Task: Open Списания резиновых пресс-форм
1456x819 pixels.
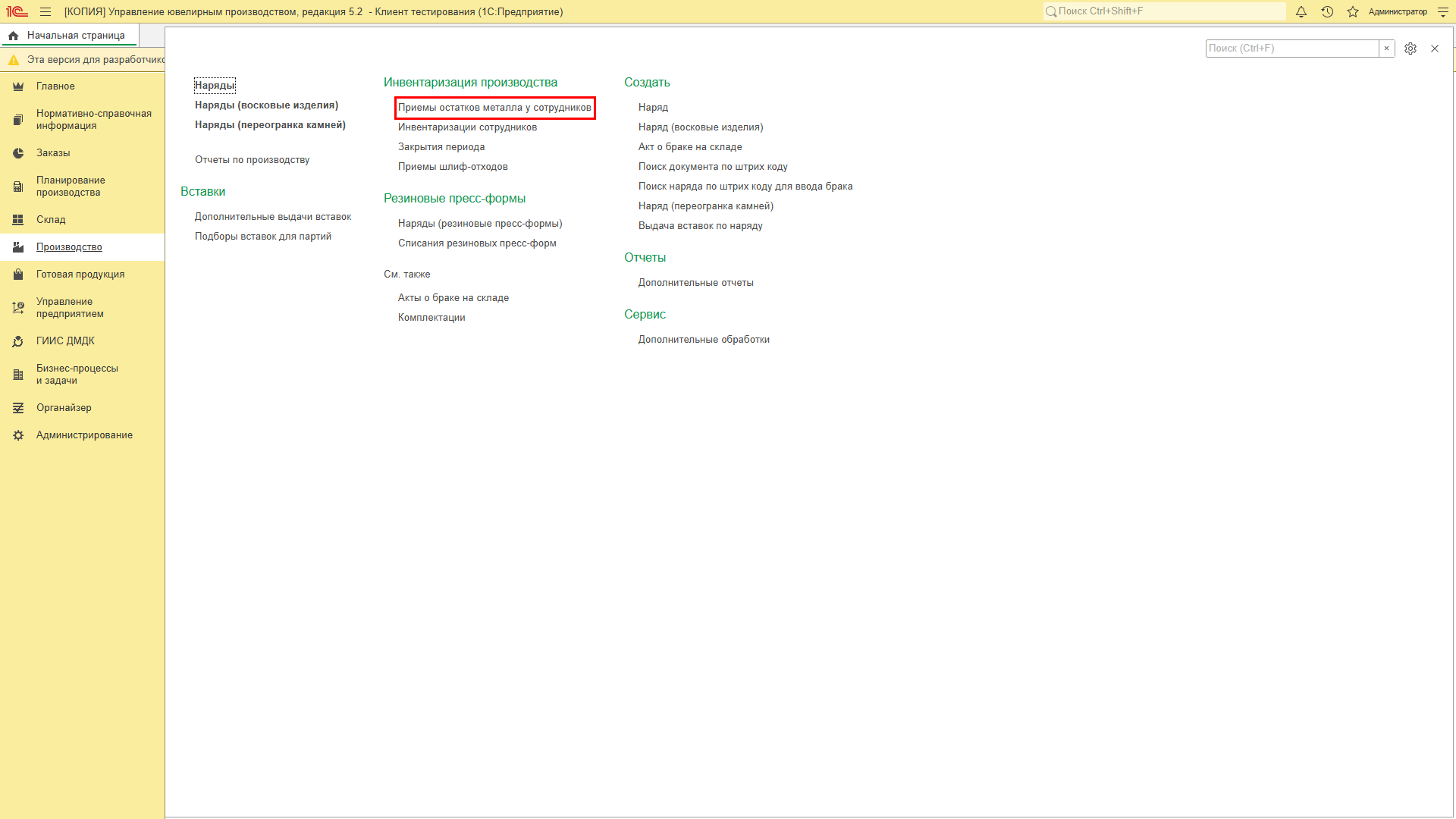Action: (x=477, y=243)
